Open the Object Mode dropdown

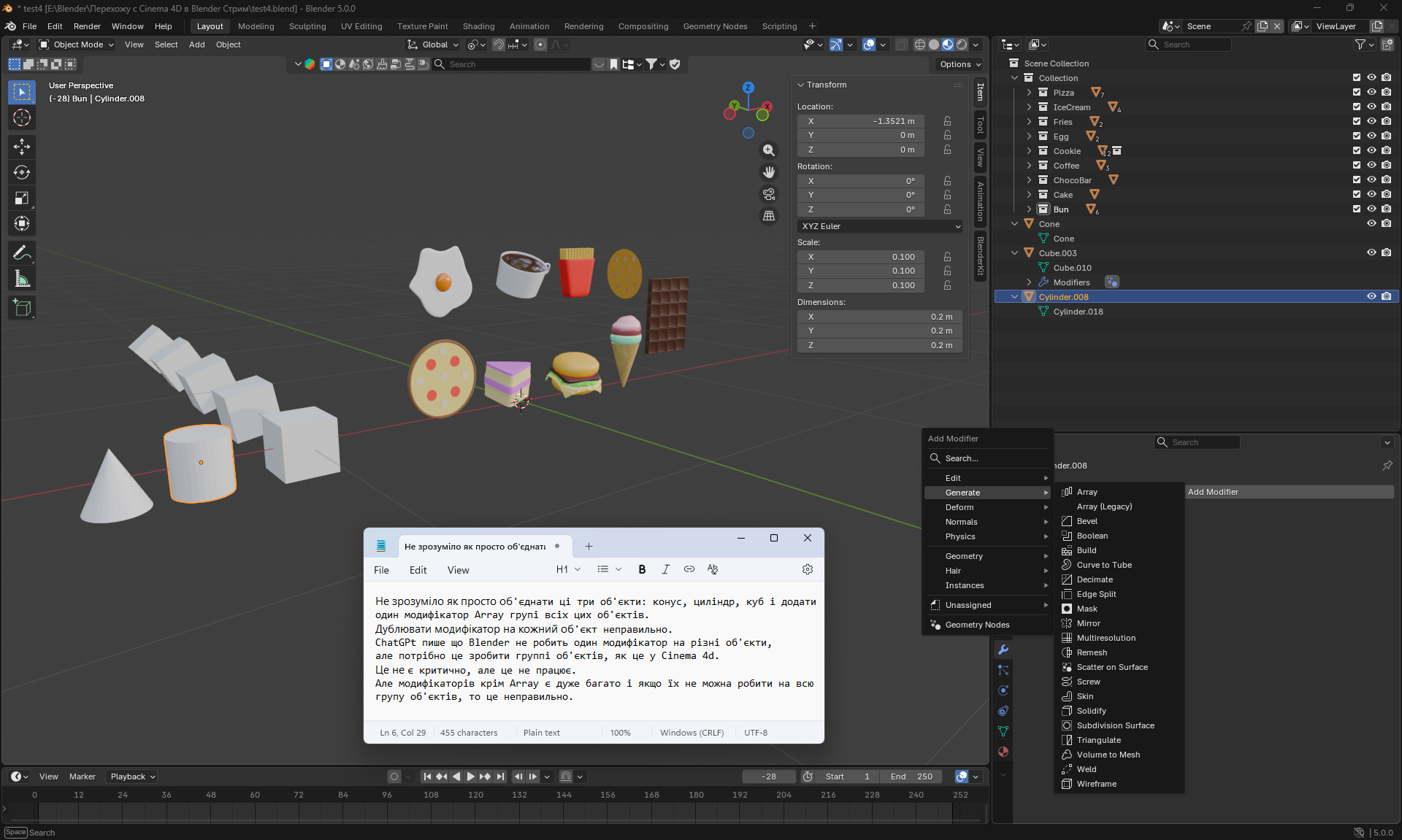click(77, 45)
